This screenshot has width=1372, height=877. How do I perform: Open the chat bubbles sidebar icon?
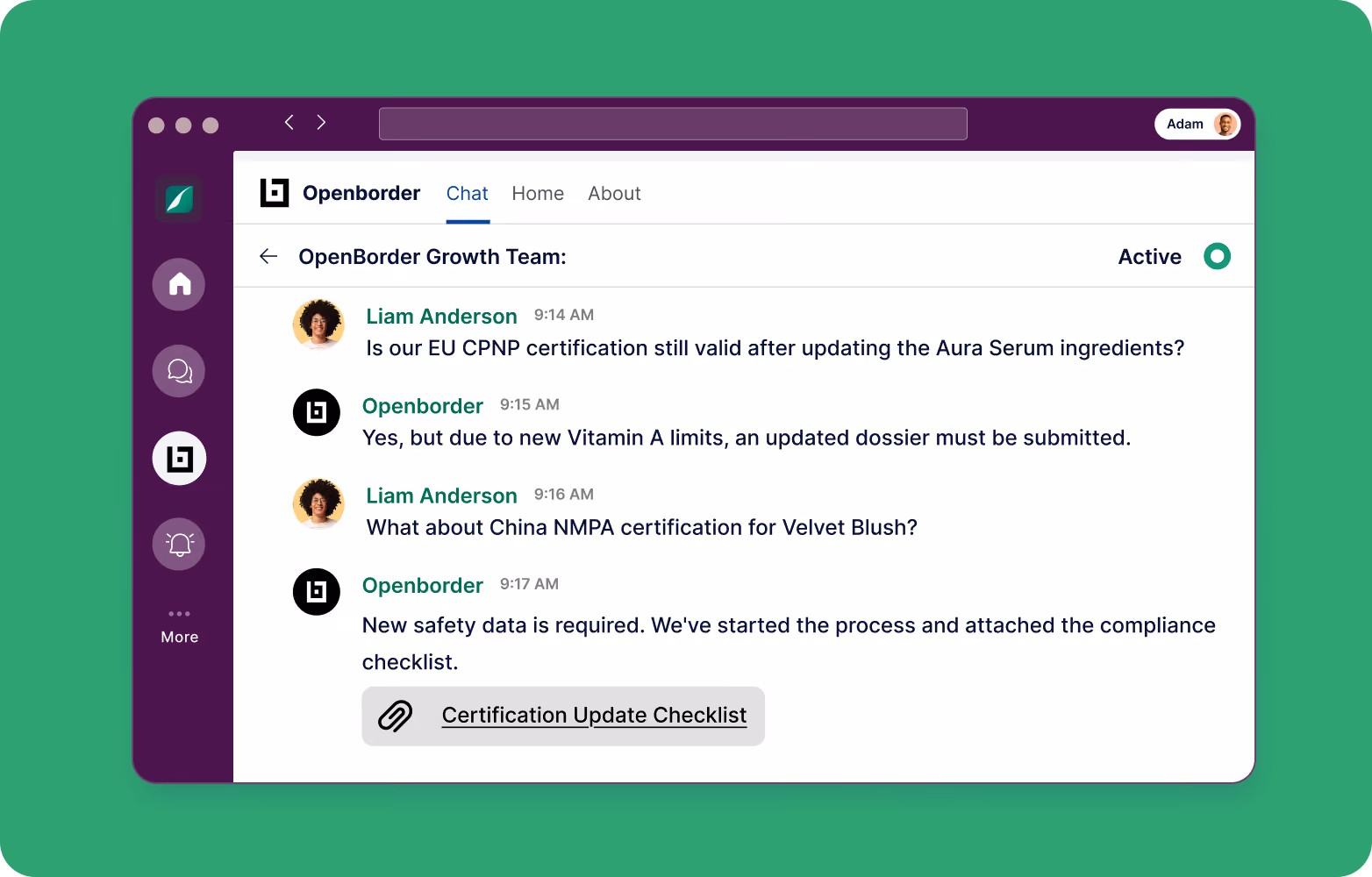coord(179,371)
